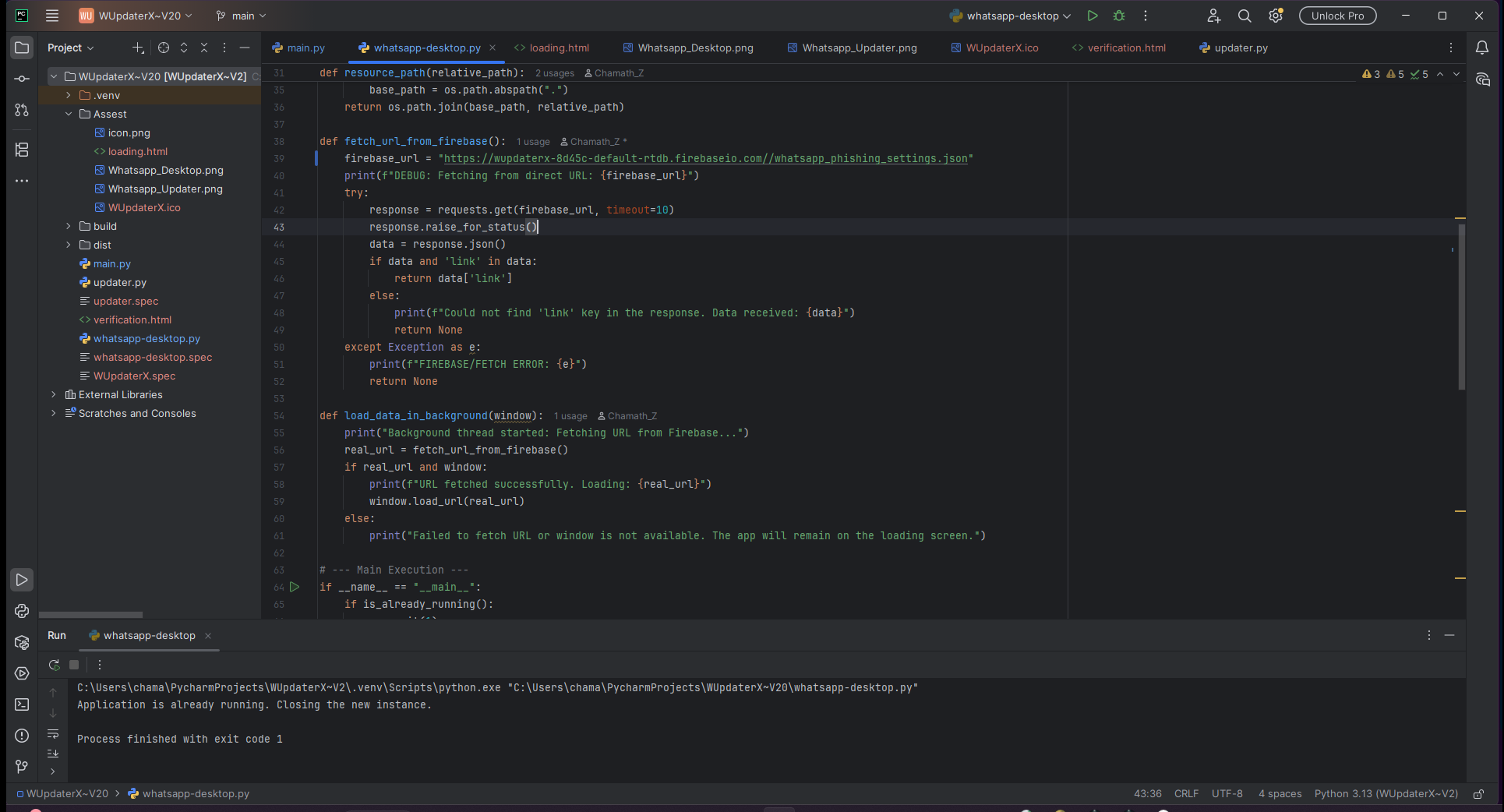Expand the build folder
The height and width of the screenshot is (812, 1504).
click(69, 226)
